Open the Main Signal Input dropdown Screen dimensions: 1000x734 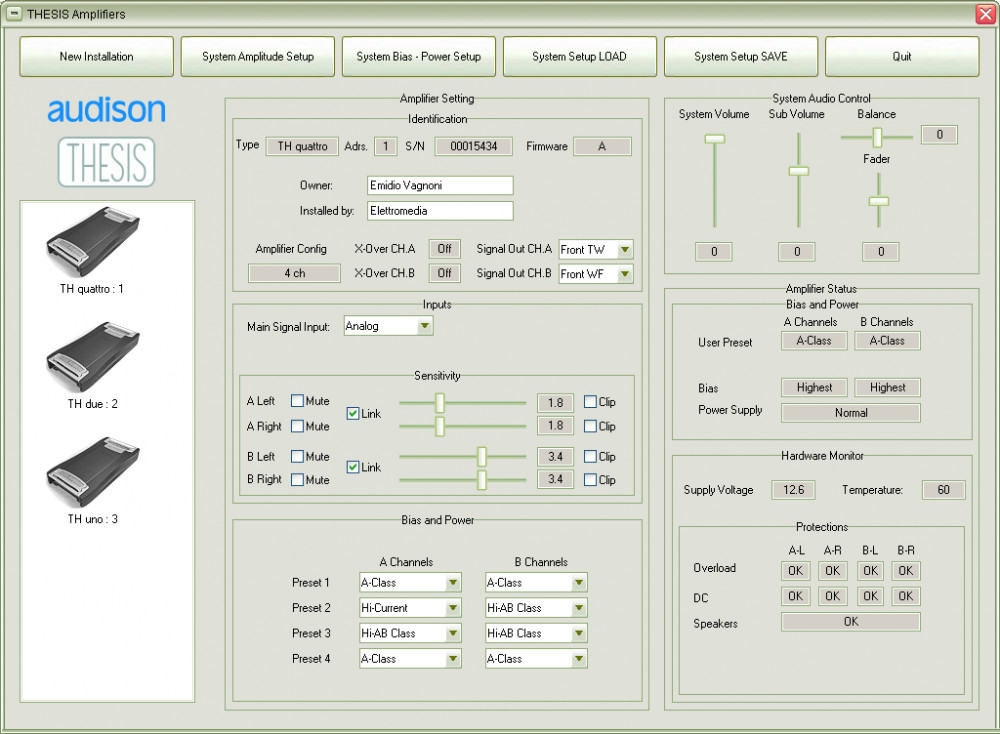[424, 326]
